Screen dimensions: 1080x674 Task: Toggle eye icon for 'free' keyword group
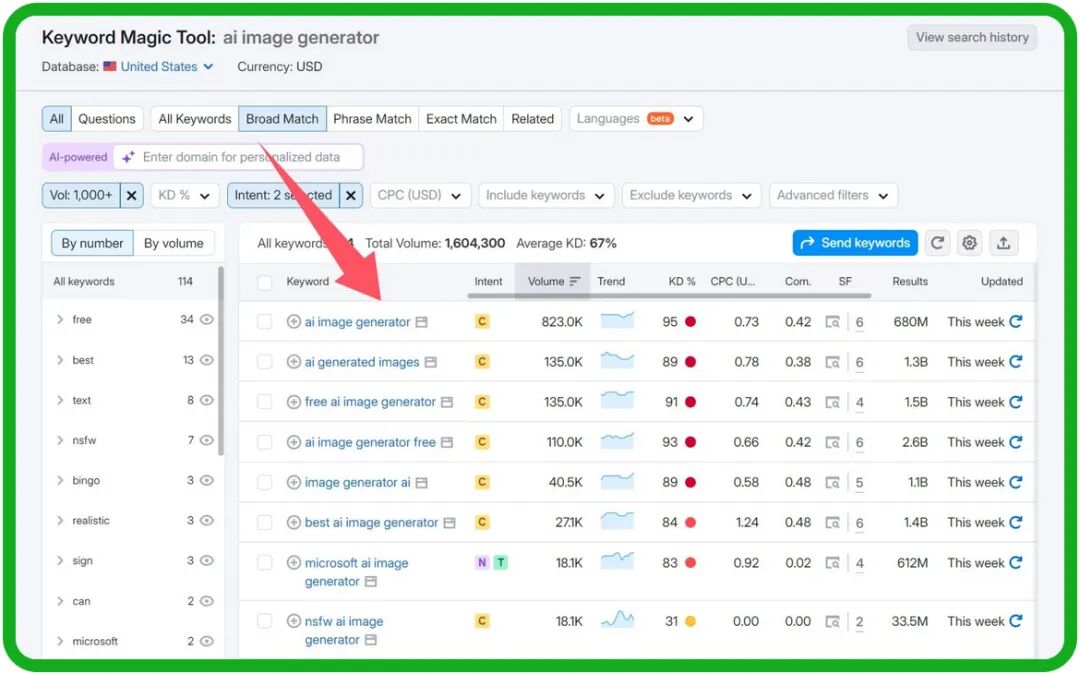click(x=207, y=320)
